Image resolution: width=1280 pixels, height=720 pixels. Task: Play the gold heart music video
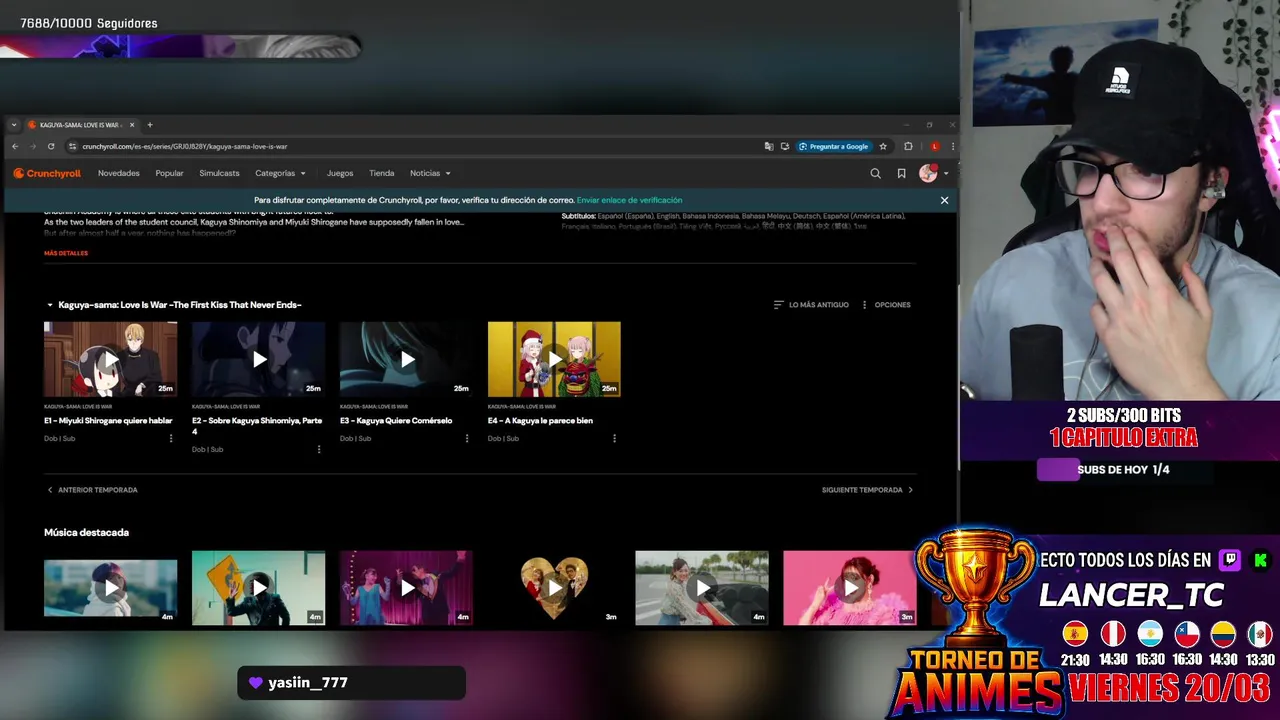[554, 588]
